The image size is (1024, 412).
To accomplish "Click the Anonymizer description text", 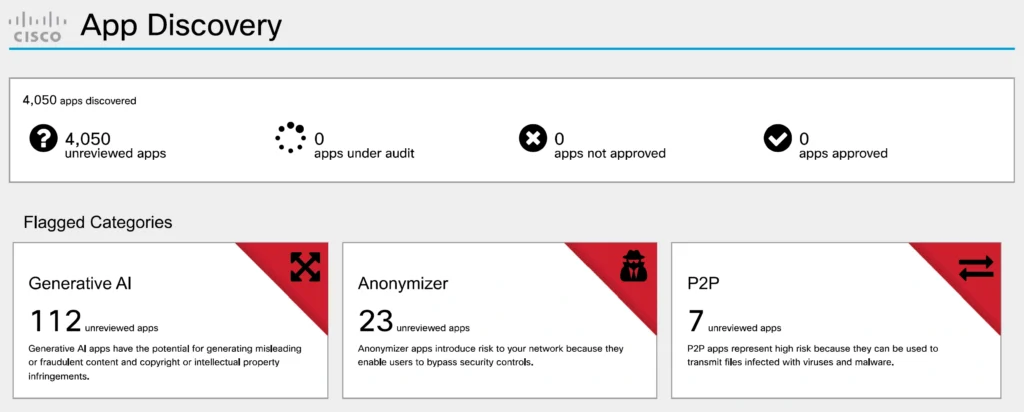I will point(490,355).
